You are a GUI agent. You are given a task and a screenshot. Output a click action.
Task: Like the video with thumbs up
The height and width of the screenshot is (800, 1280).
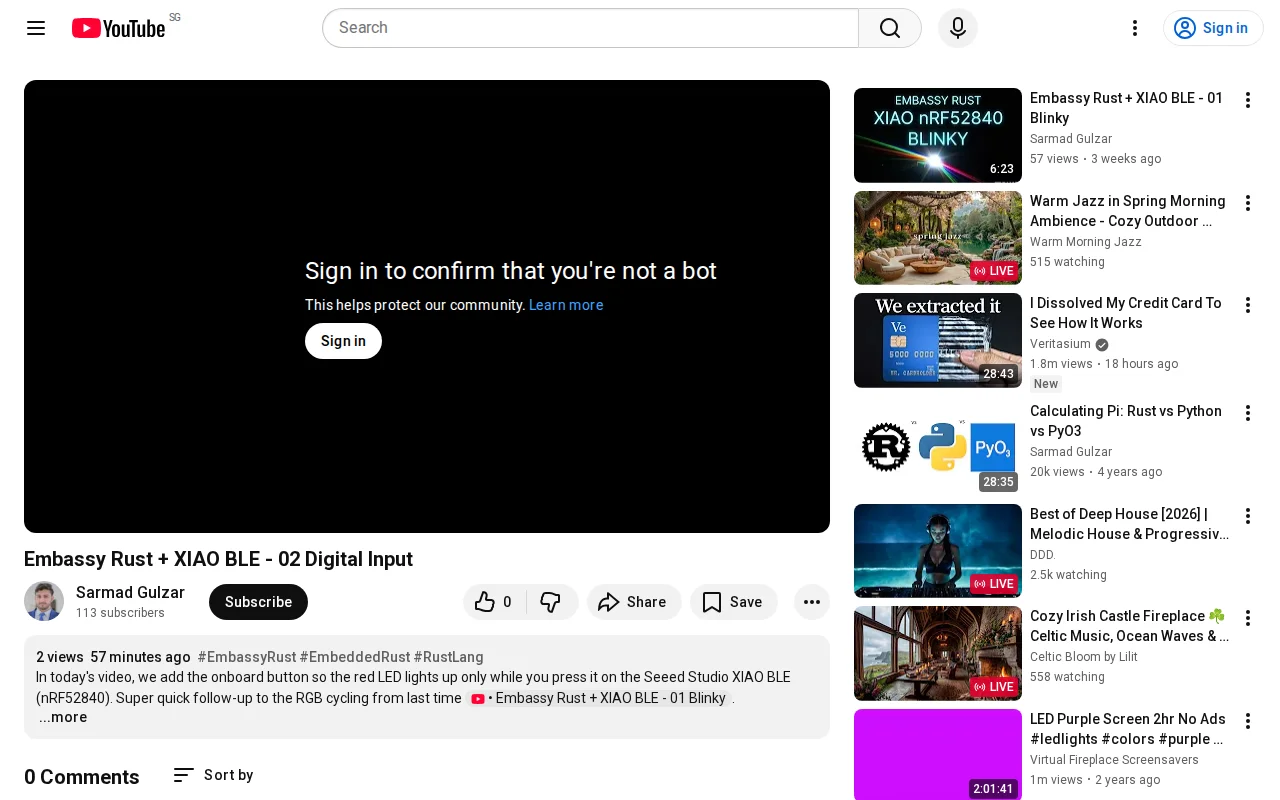coord(495,602)
